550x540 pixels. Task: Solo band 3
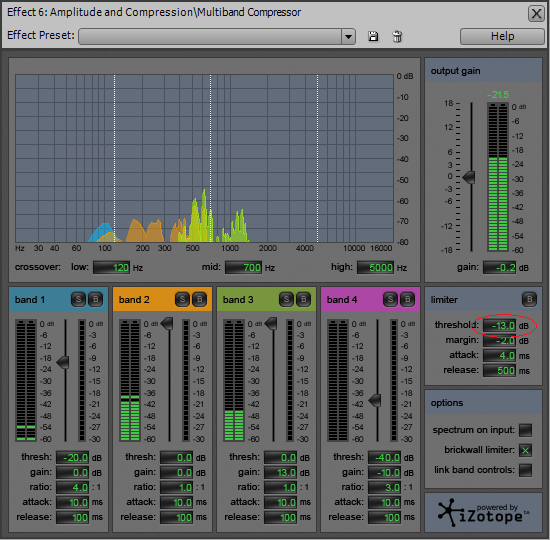(286, 299)
